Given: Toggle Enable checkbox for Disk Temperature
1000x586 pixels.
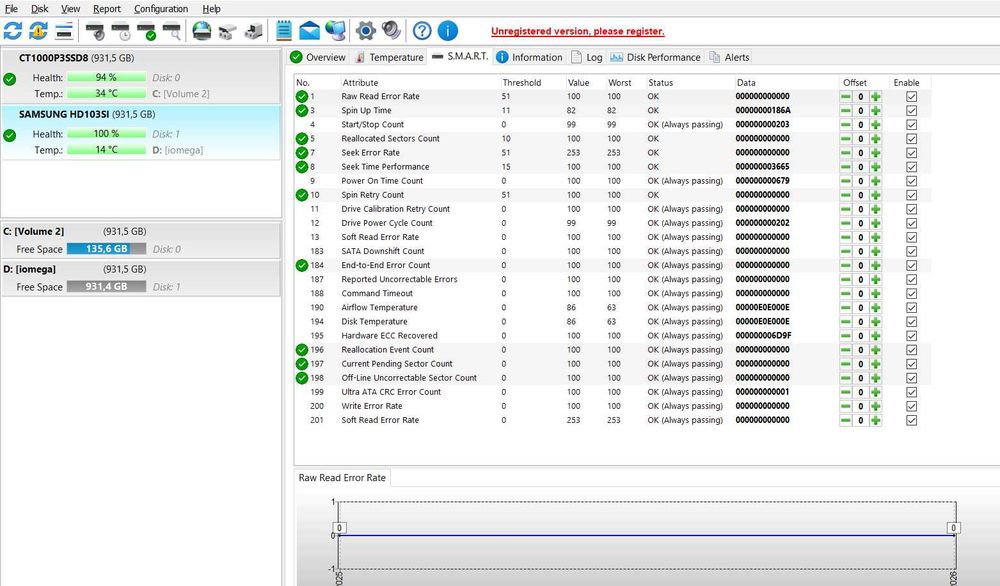Looking at the screenshot, I should (x=911, y=321).
